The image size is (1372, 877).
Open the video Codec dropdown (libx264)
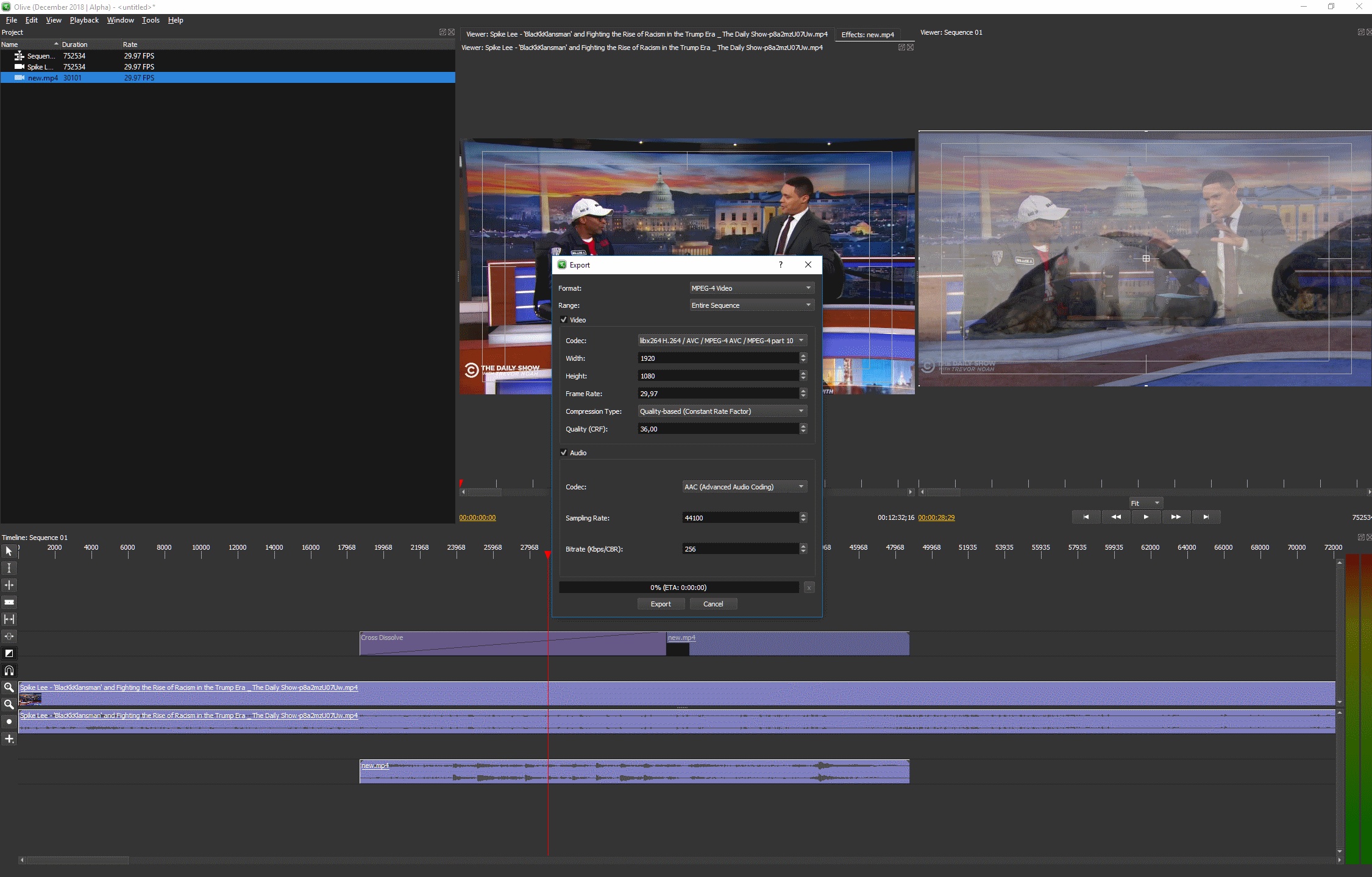(x=722, y=340)
